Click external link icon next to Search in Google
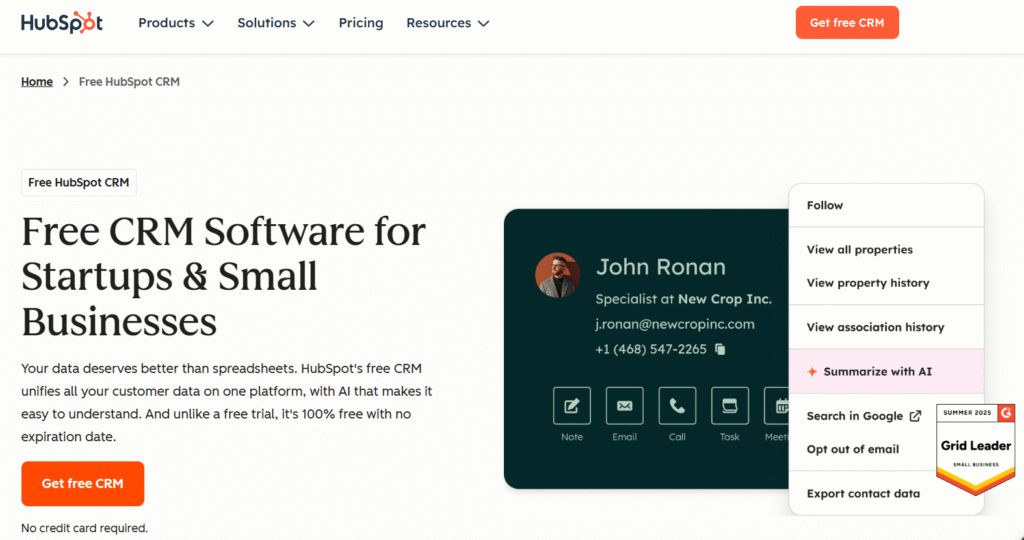1024x540 pixels. [x=916, y=416]
